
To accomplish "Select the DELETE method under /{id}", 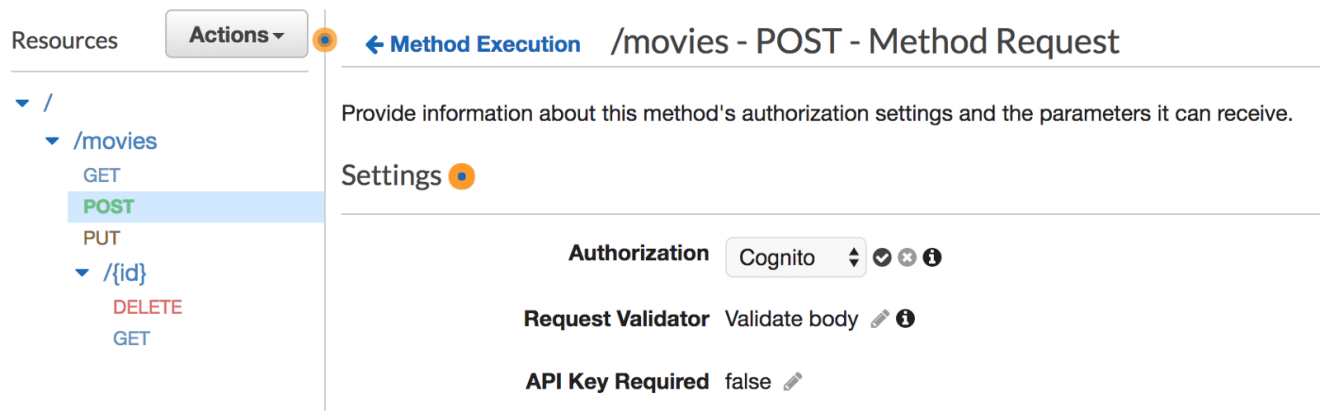I will [x=148, y=307].
